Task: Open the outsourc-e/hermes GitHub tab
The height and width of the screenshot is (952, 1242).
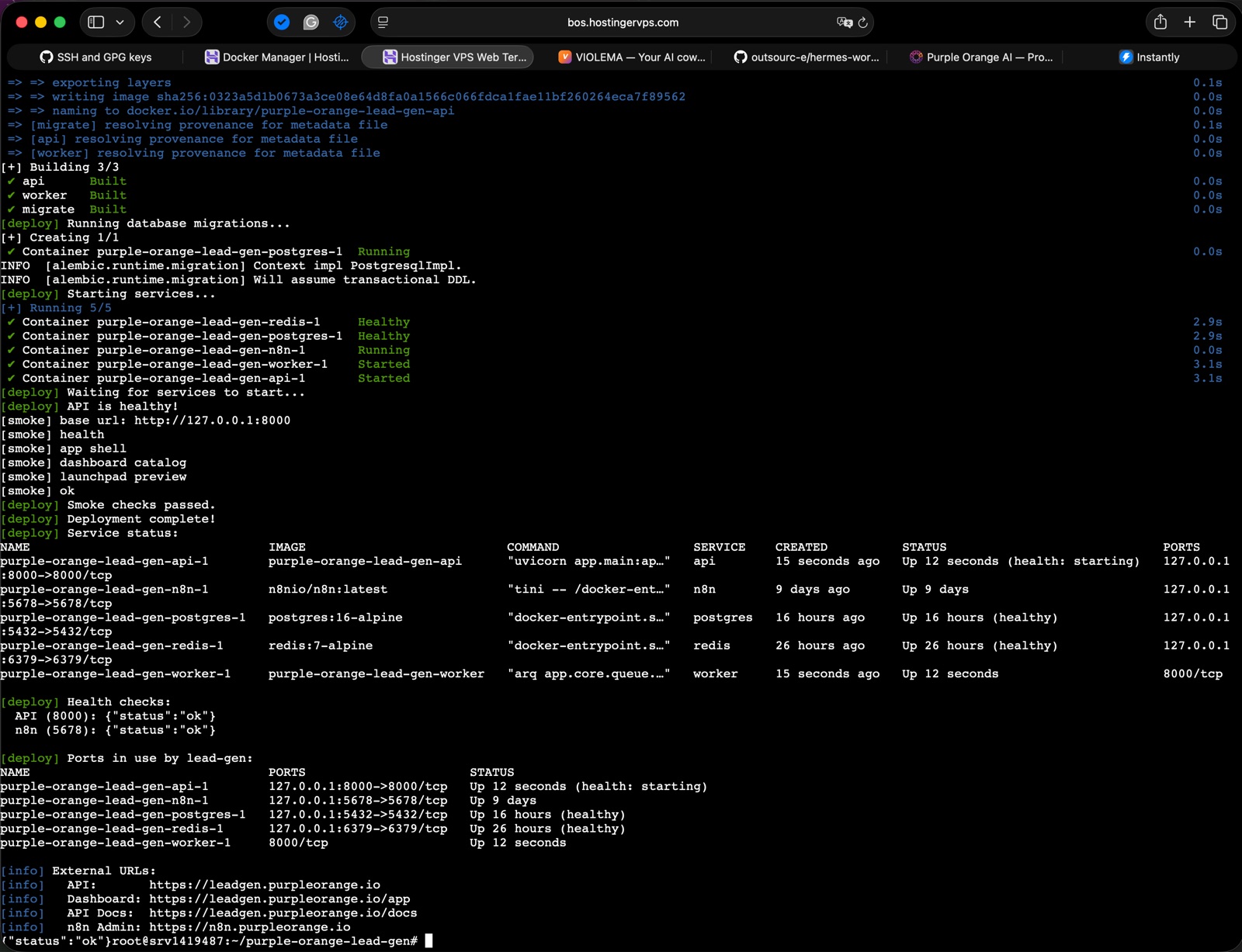Action: 807,57
